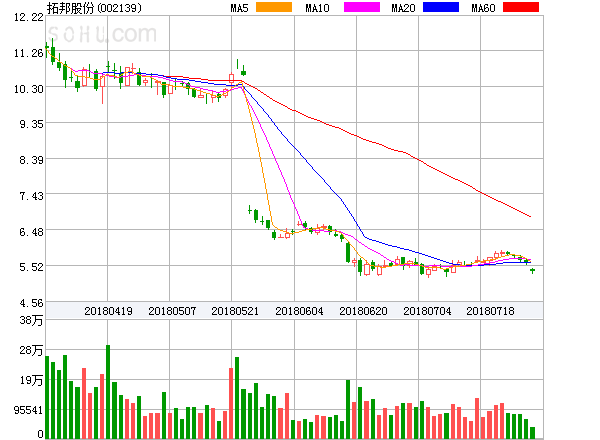Screen dimensions: 600x440
Task: Click the 7.43 price axis label
Action: click(31, 196)
